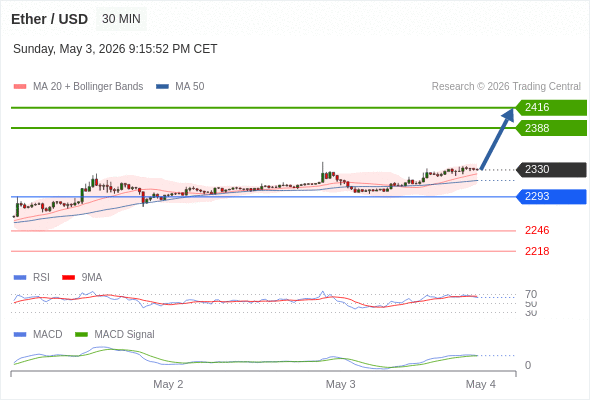The height and width of the screenshot is (400, 590).
Task: Click the 2293 blue pivot price tag
Action: tap(551, 197)
